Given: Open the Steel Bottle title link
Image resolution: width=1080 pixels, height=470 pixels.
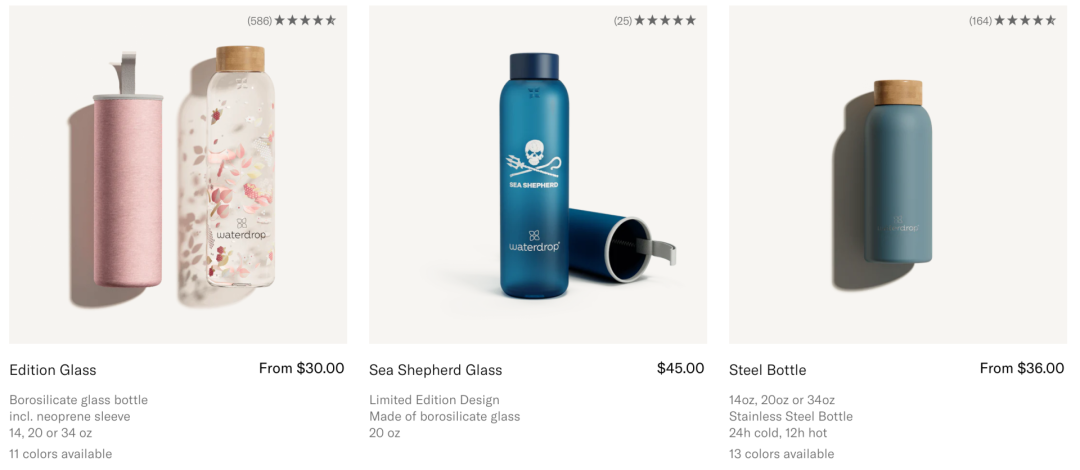Looking at the screenshot, I should point(767,370).
